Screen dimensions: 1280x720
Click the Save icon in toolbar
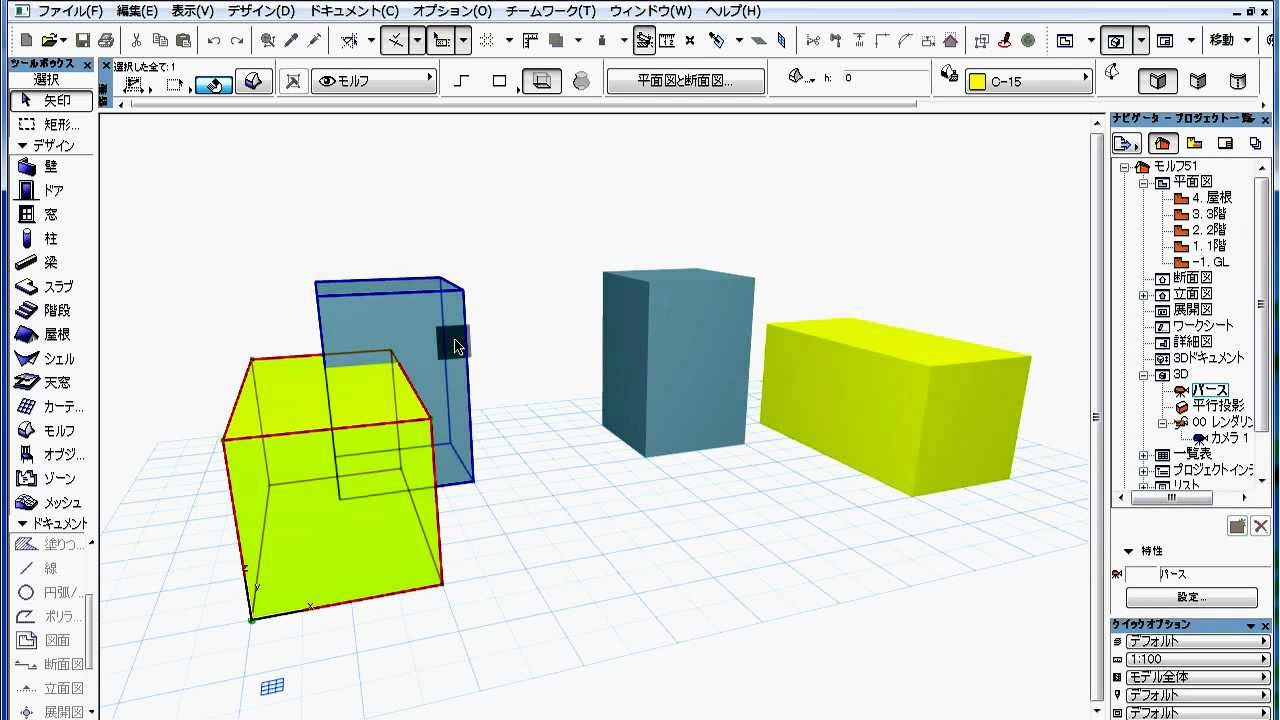tap(83, 41)
